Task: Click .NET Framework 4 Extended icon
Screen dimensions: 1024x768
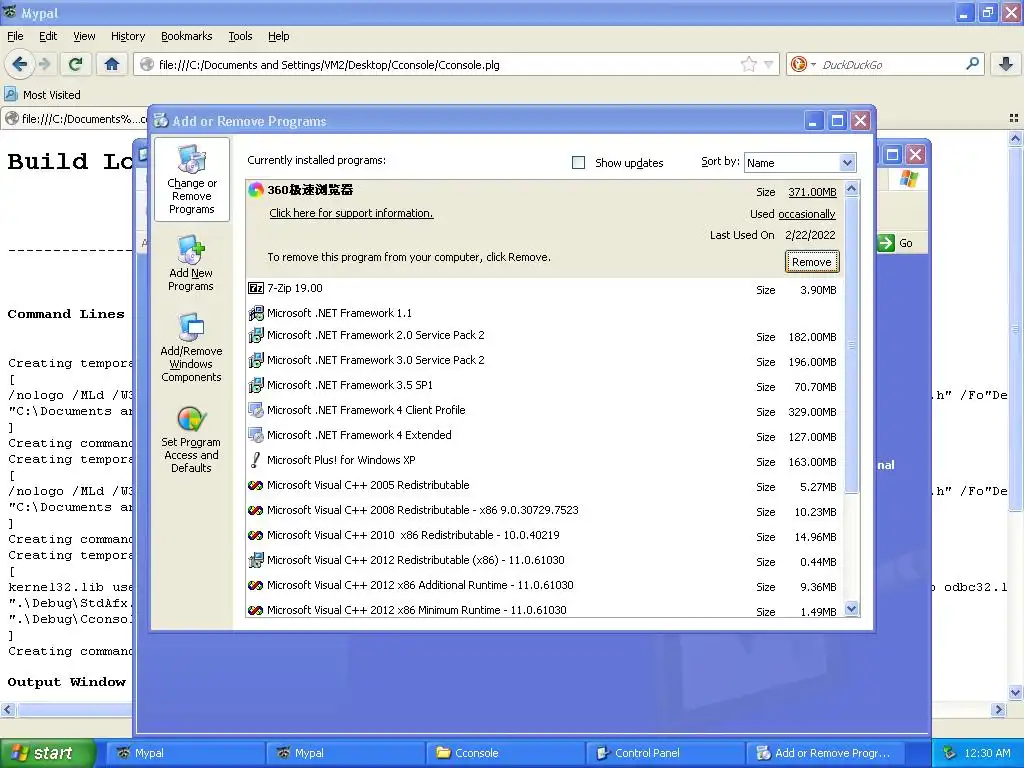Action: click(x=256, y=435)
